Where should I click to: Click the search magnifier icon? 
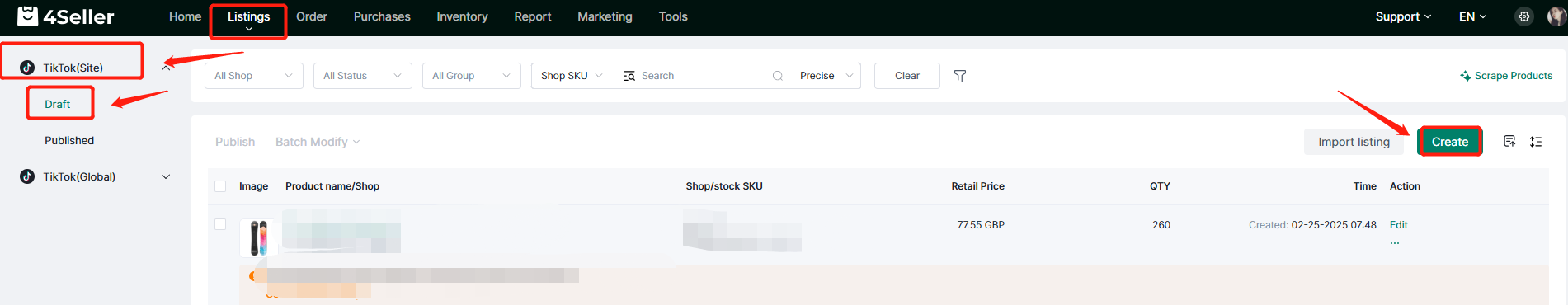pos(777,76)
